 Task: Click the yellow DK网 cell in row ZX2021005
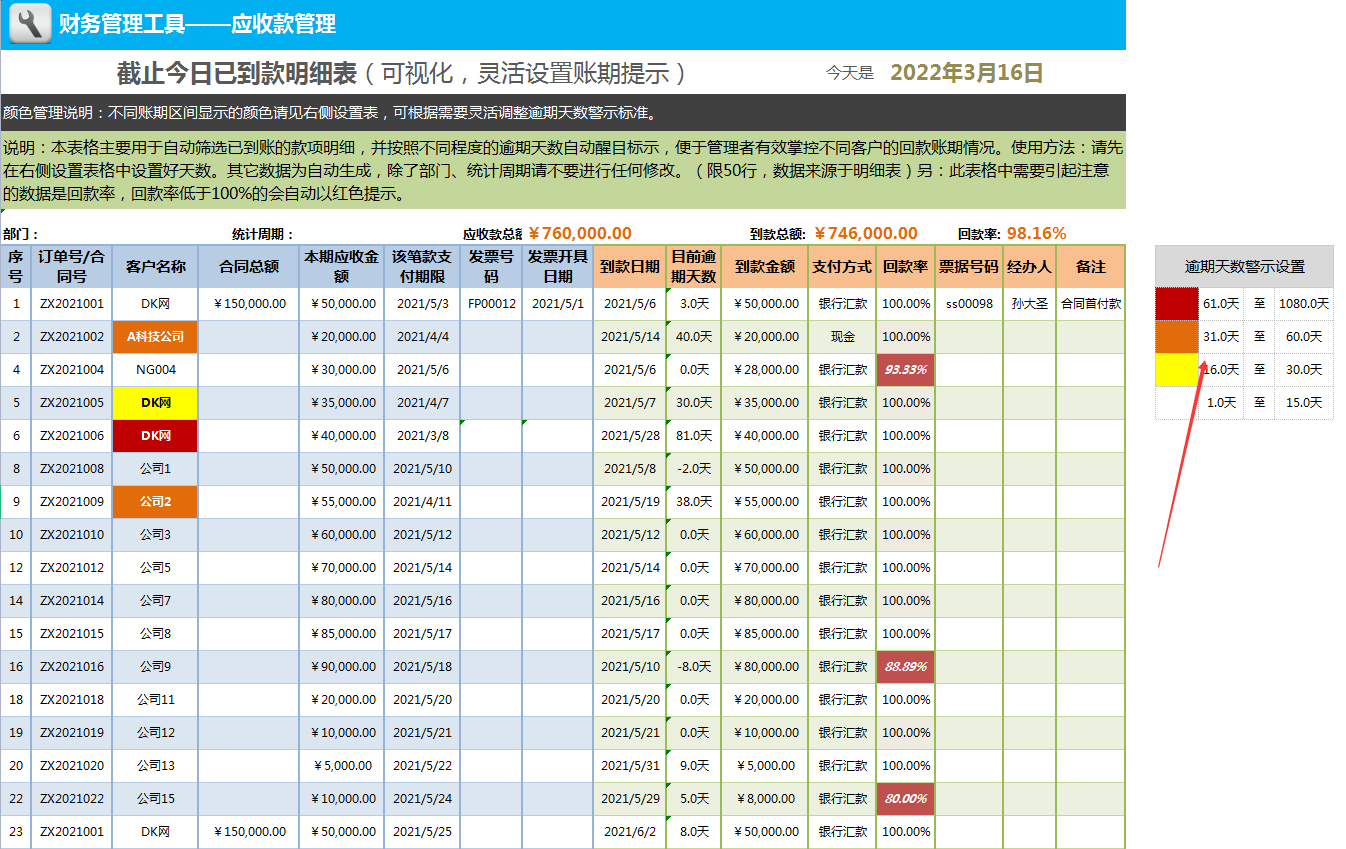[156, 403]
